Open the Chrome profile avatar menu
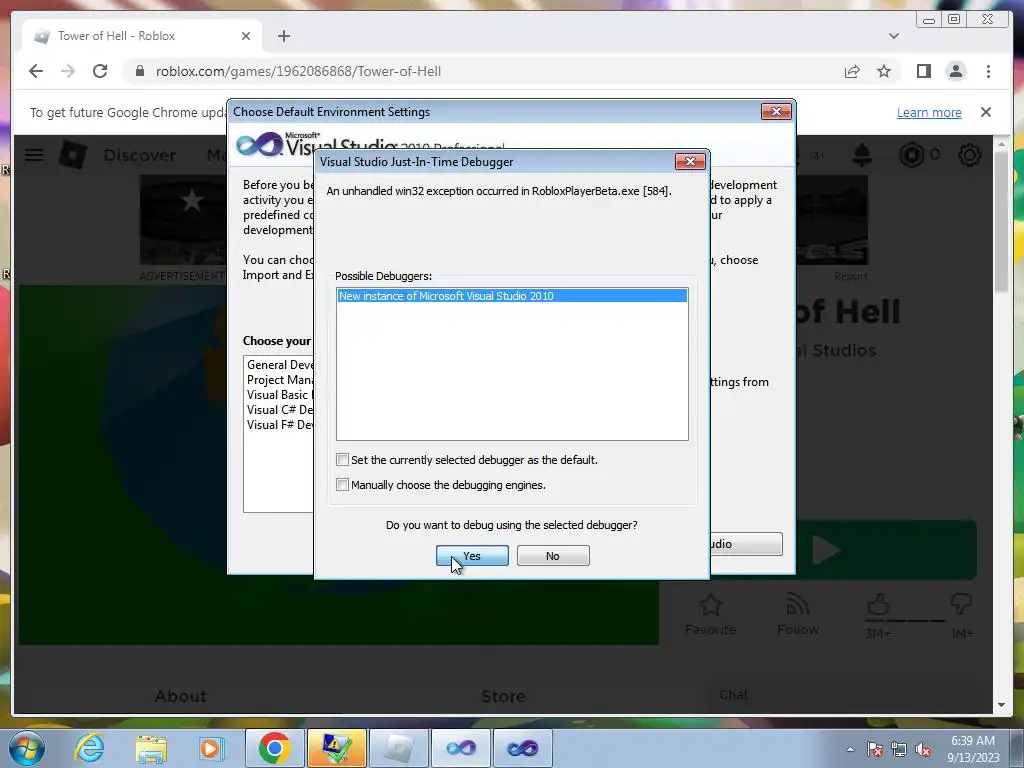The height and width of the screenshot is (768, 1024). tap(955, 71)
